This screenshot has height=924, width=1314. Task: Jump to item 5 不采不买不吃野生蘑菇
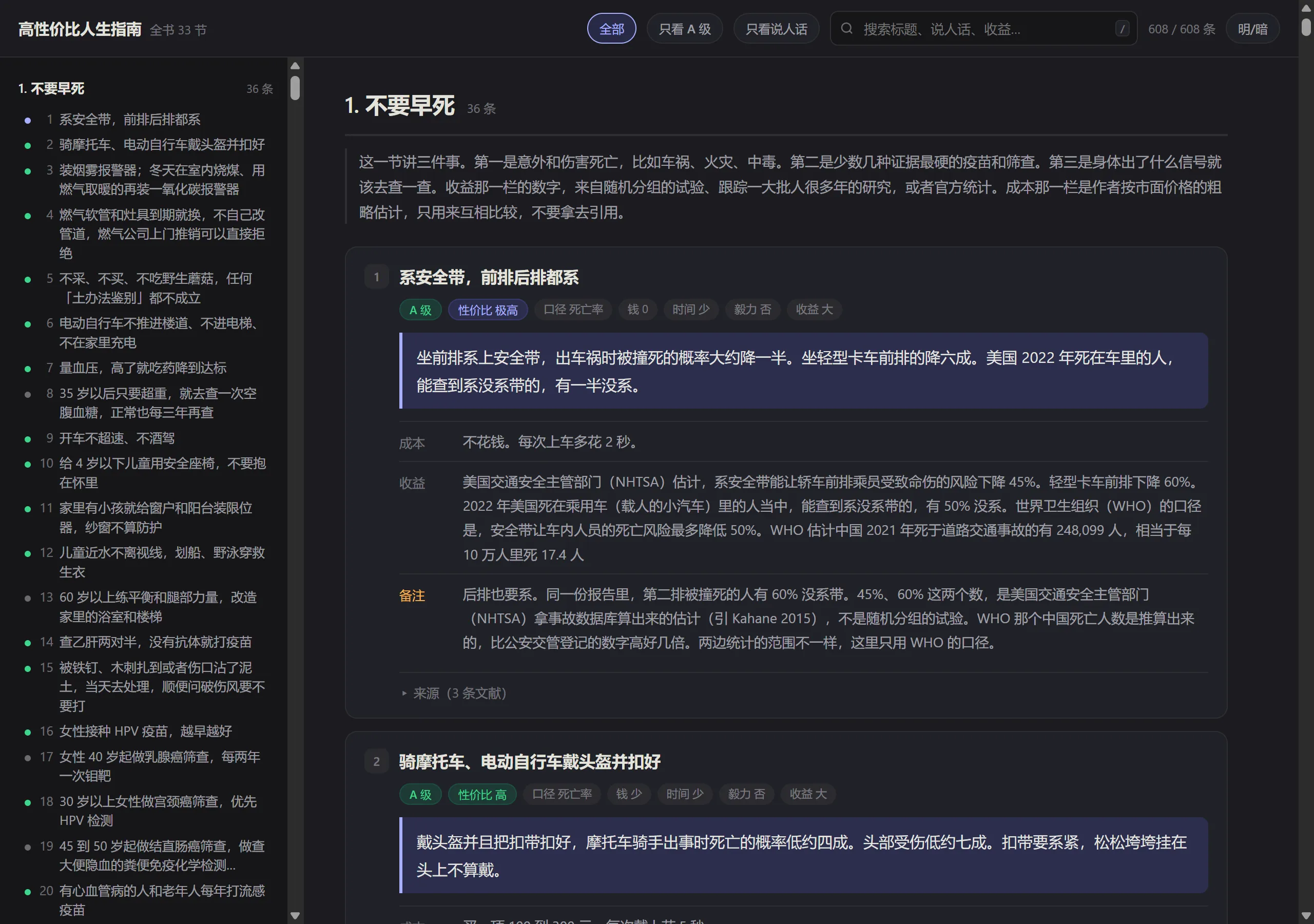coord(145,288)
